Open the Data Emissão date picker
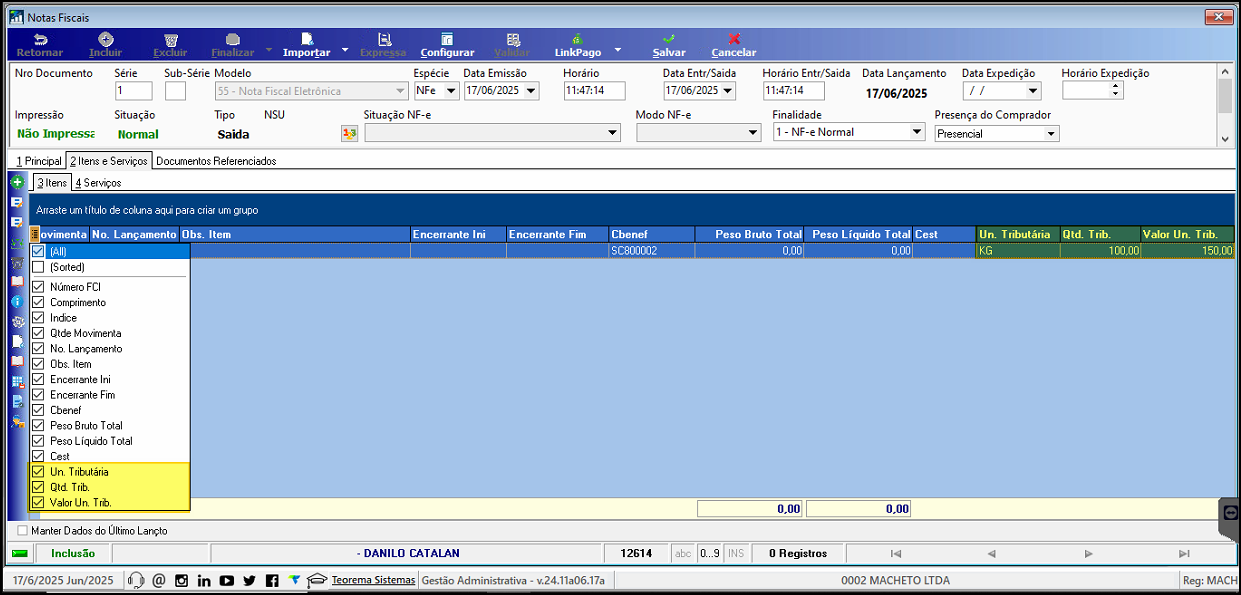1241x595 pixels. 531,91
